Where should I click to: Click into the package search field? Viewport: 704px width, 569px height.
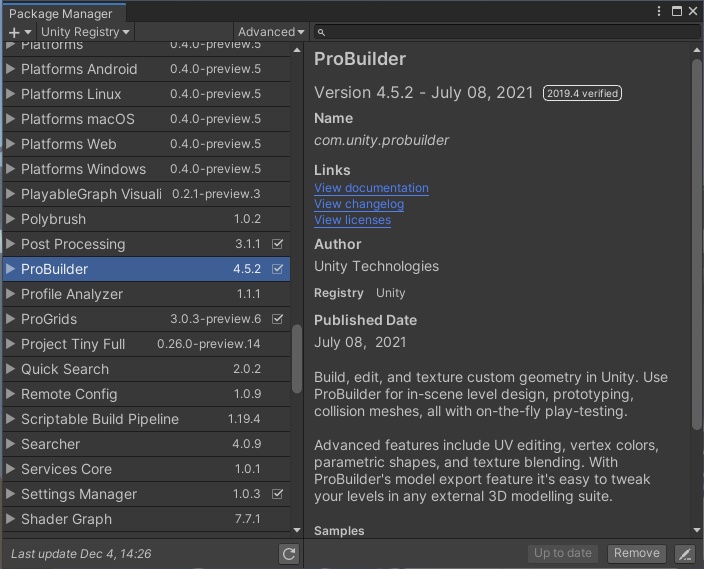point(507,32)
